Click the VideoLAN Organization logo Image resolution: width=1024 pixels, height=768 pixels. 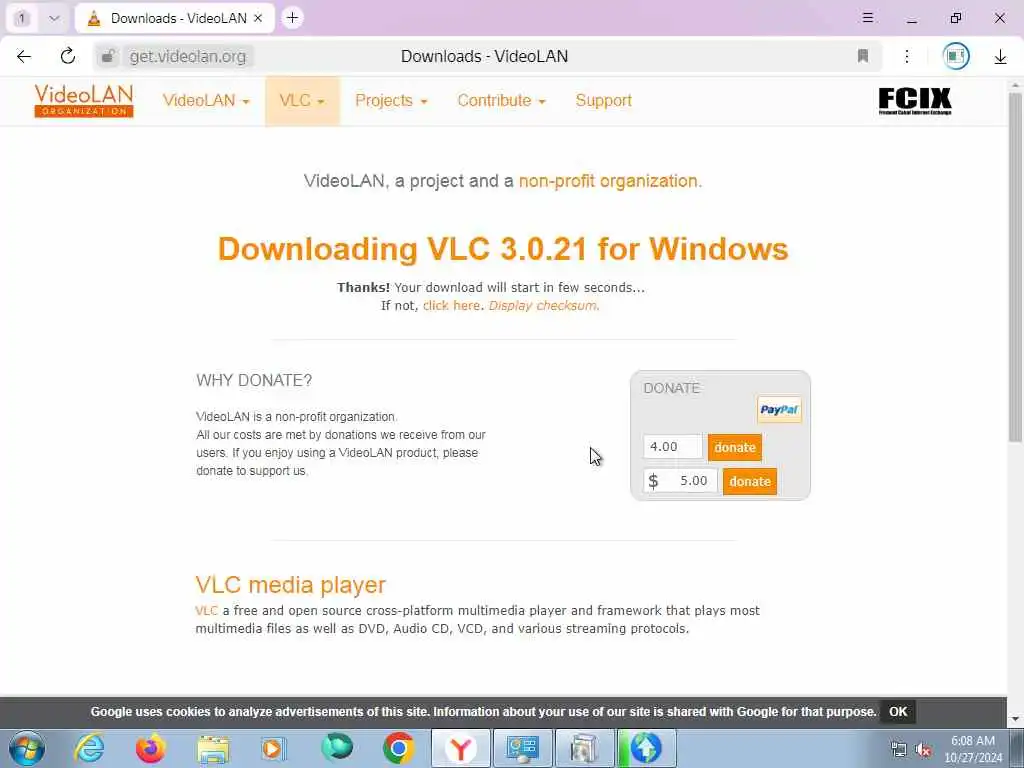(x=84, y=101)
